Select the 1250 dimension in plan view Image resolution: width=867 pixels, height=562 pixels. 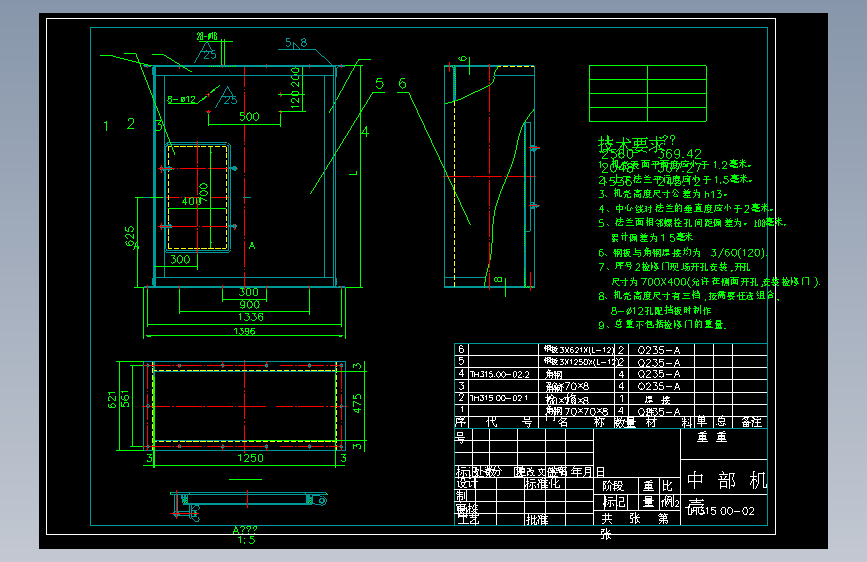pyautogui.click(x=250, y=458)
